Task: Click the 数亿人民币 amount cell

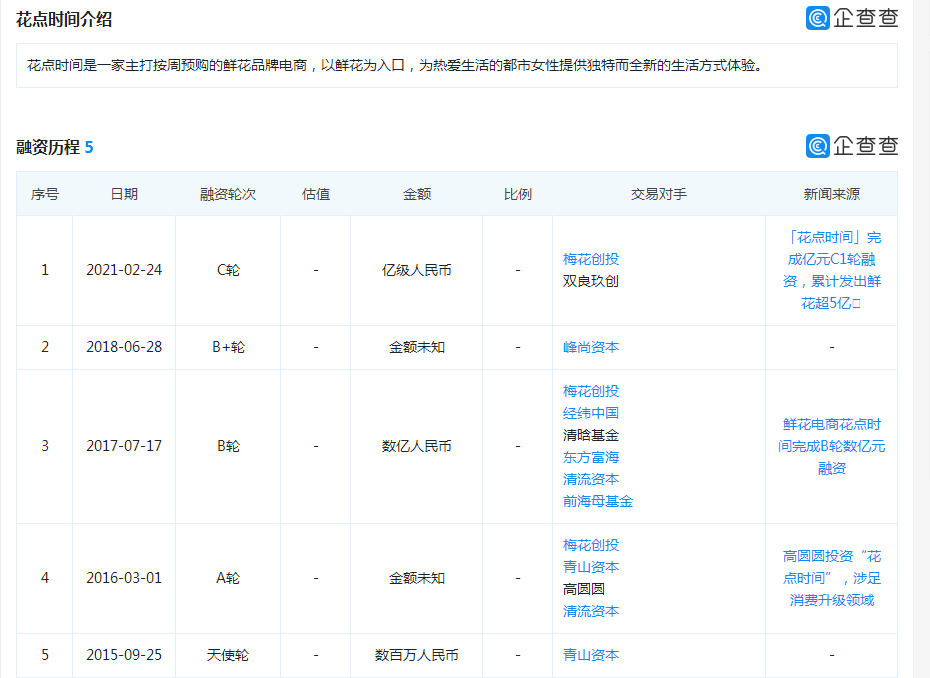Action: click(416, 446)
